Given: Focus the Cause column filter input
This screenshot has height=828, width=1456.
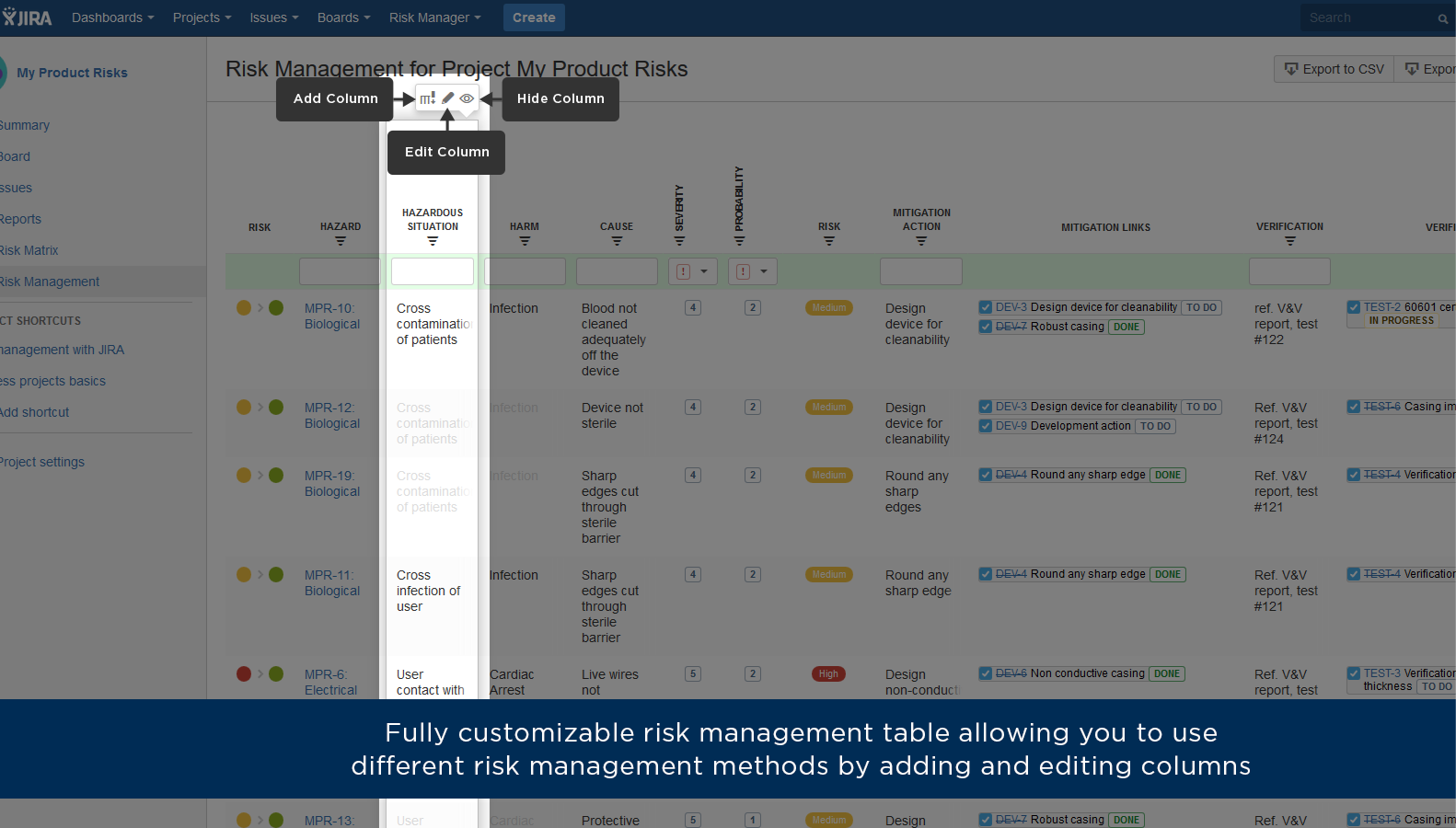Looking at the screenshot, I should click(x=617, y=271).
